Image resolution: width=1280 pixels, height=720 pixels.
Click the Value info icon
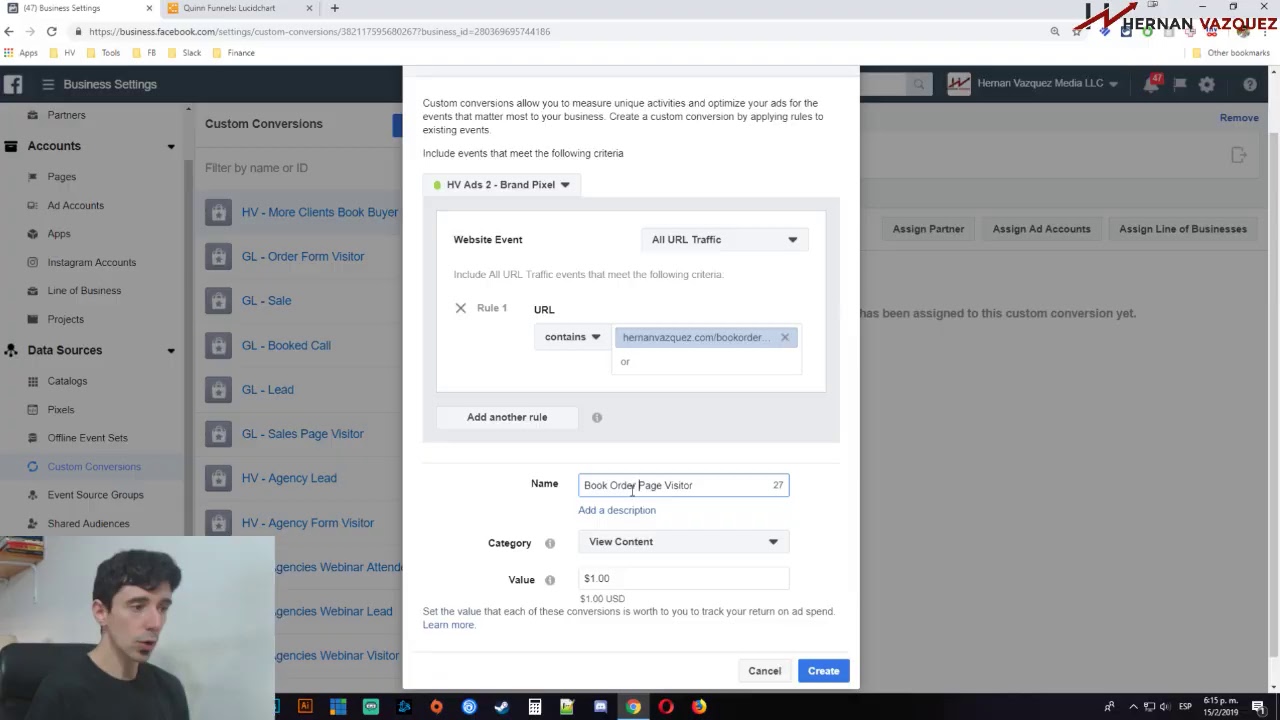[x=549, y=580]
